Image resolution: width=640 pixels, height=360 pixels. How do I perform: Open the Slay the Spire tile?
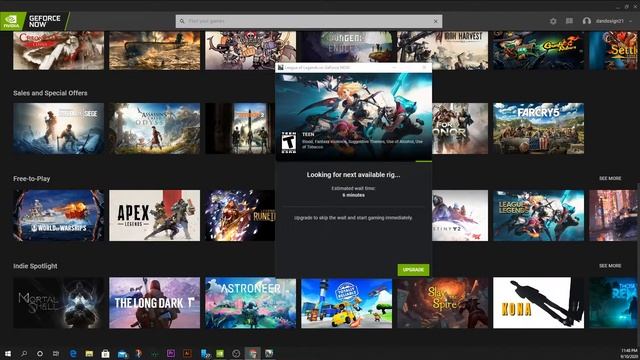442,303
